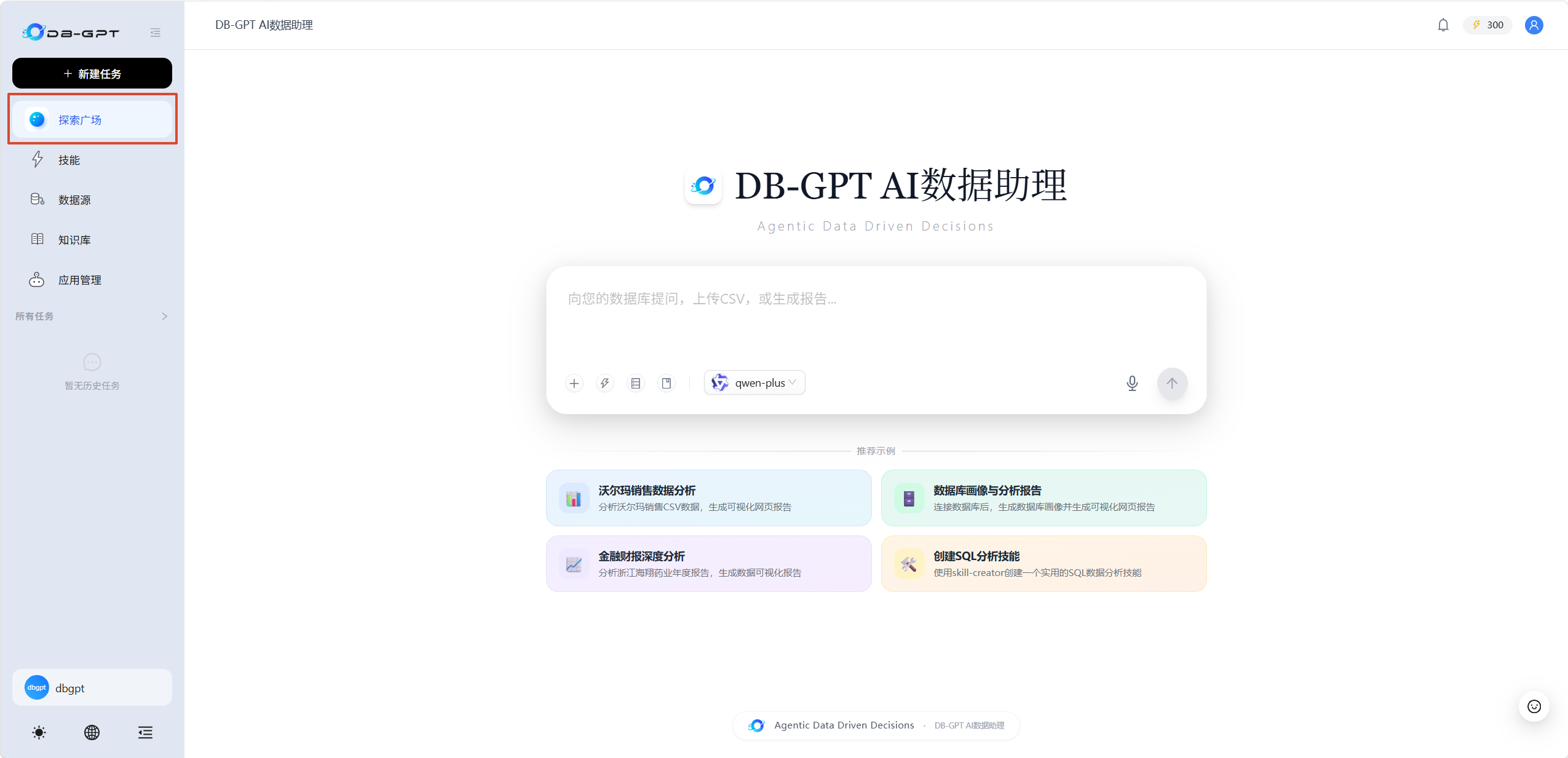The width and height of the screenshot is (1568, 758).
Task: Open 数据源 menu item
Action: [x=92, y=200]
